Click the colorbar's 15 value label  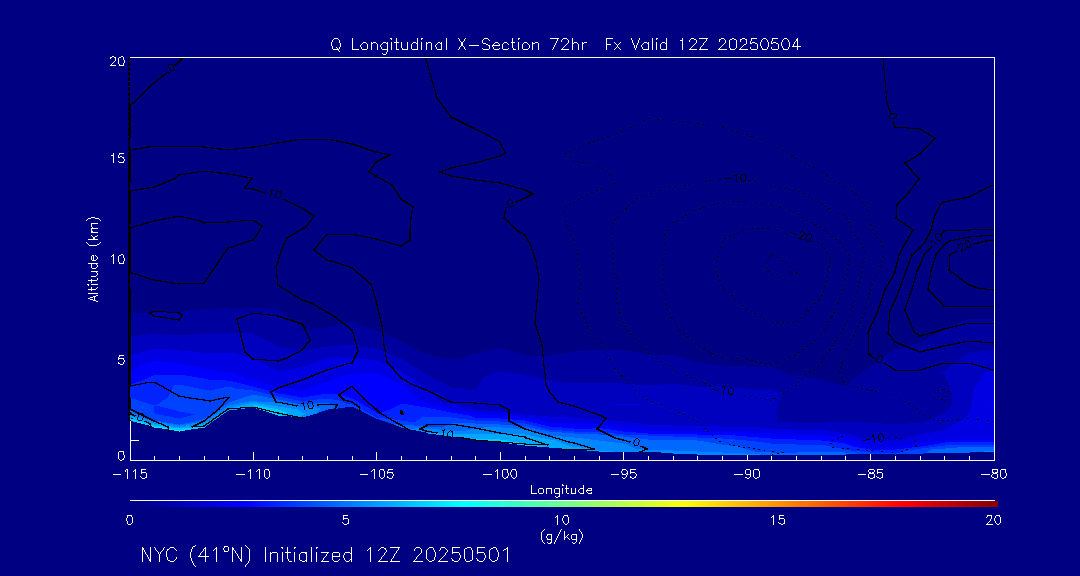pyautogui.click(x=778, y=521)
